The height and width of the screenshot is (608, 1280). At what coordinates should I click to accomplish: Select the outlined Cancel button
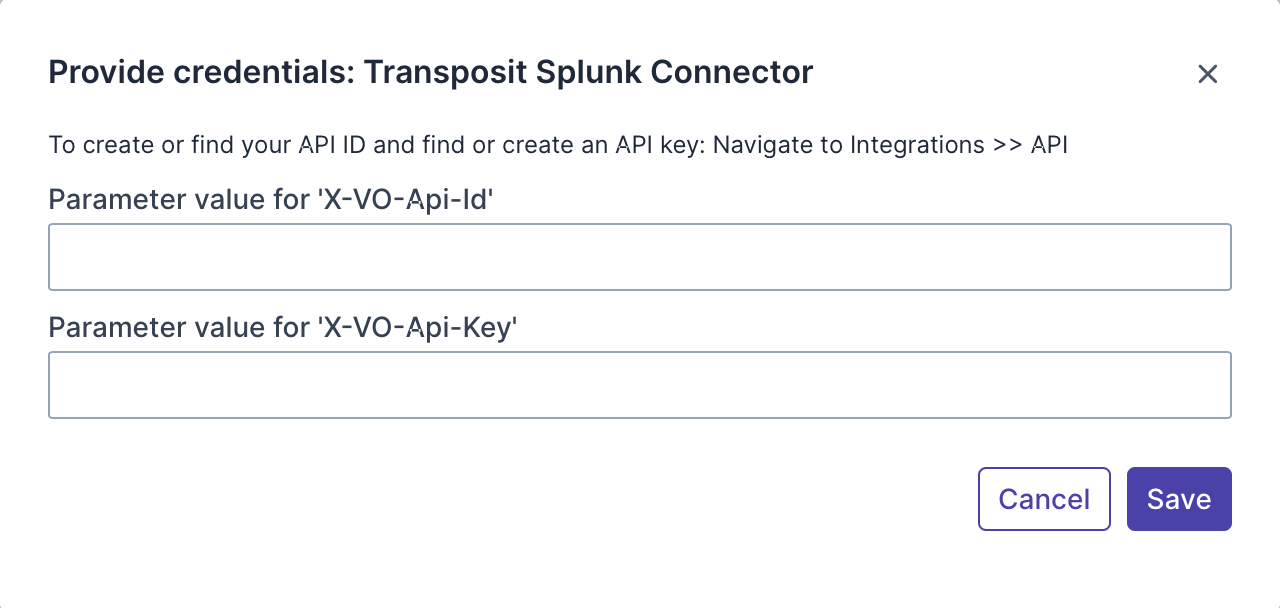point(1044,499)
